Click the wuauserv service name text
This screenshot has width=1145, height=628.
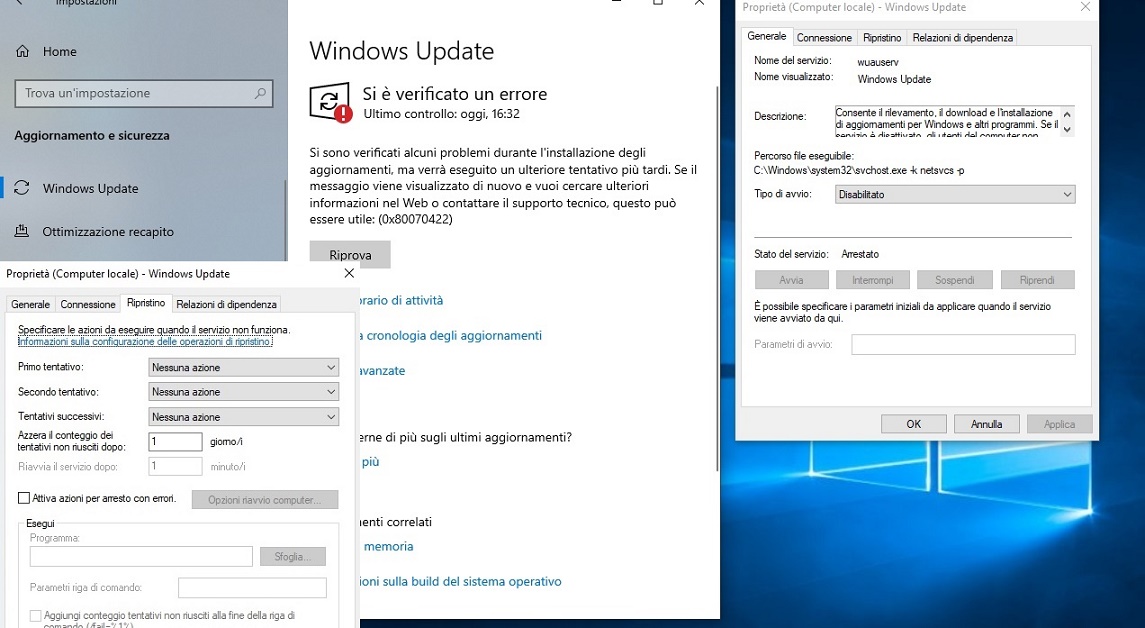pos(878,63)
